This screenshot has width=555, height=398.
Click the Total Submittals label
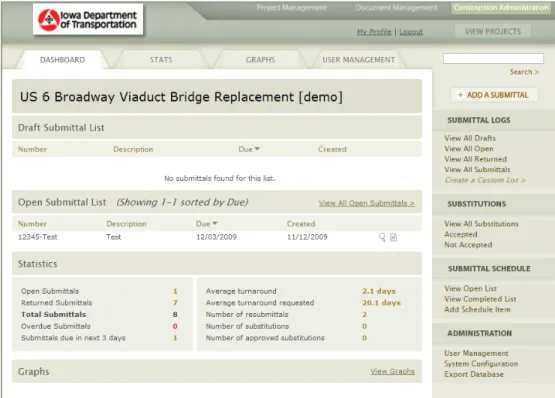click(x=53, y=314)
